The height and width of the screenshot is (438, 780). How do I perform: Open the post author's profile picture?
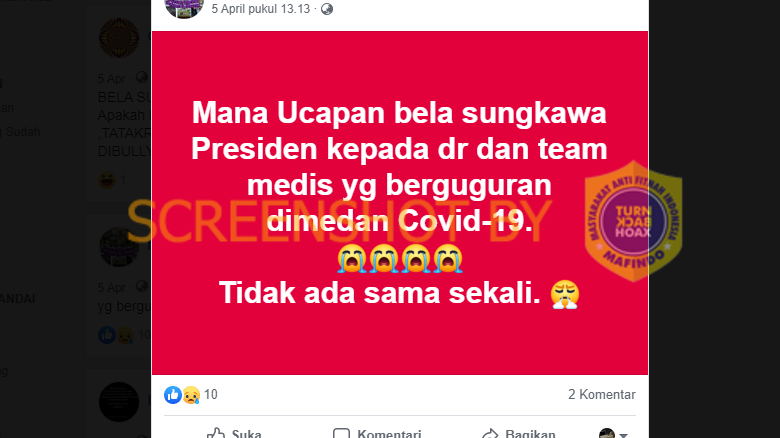tap(184, 8)
